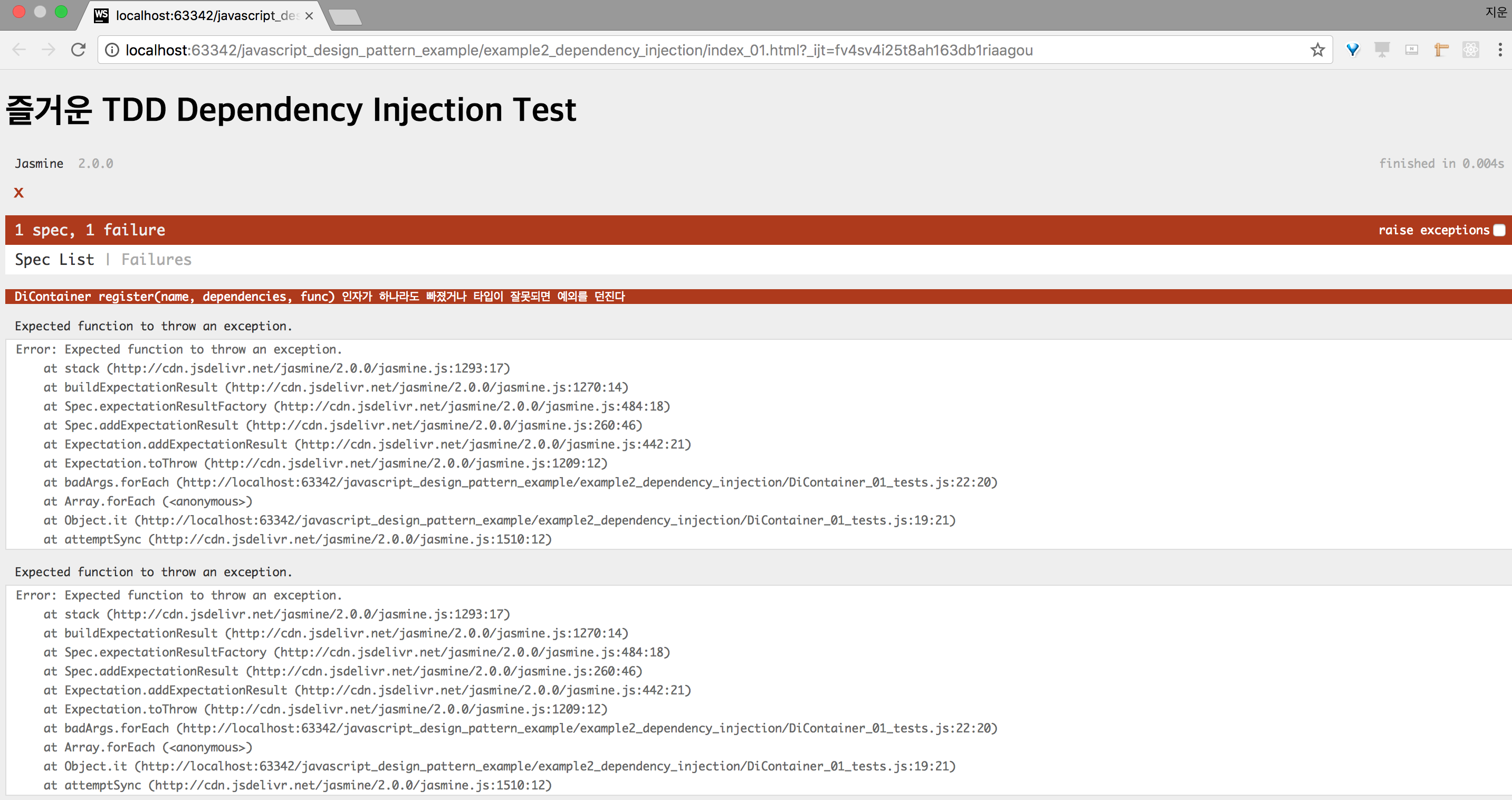1512x800 pixels.
Task: Open the blue funnel extension icon
Action: (x=1352, y=50)
